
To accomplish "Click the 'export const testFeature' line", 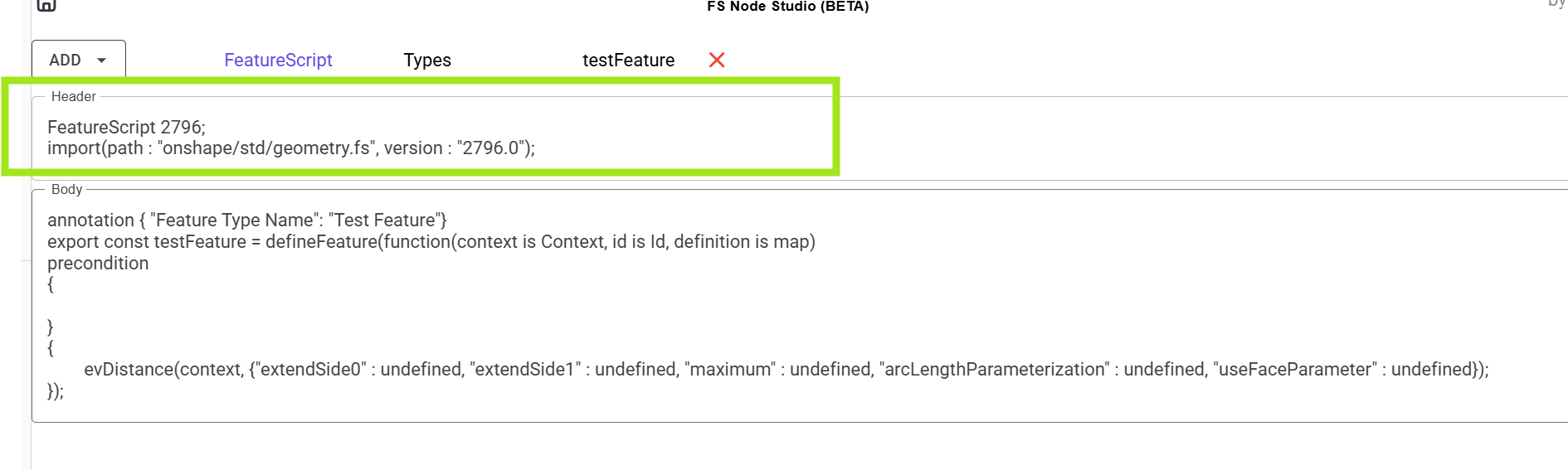I will pos(431,241).
